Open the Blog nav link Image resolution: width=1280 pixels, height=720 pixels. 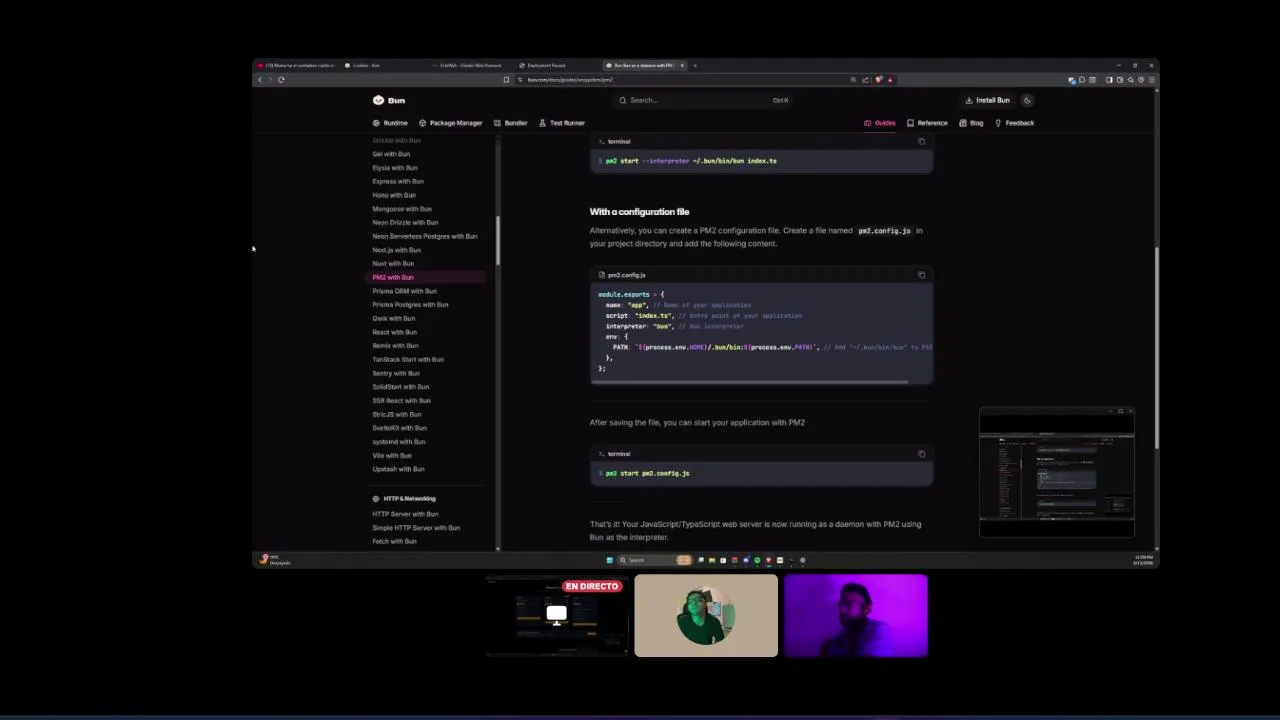[x=971, y=123]
